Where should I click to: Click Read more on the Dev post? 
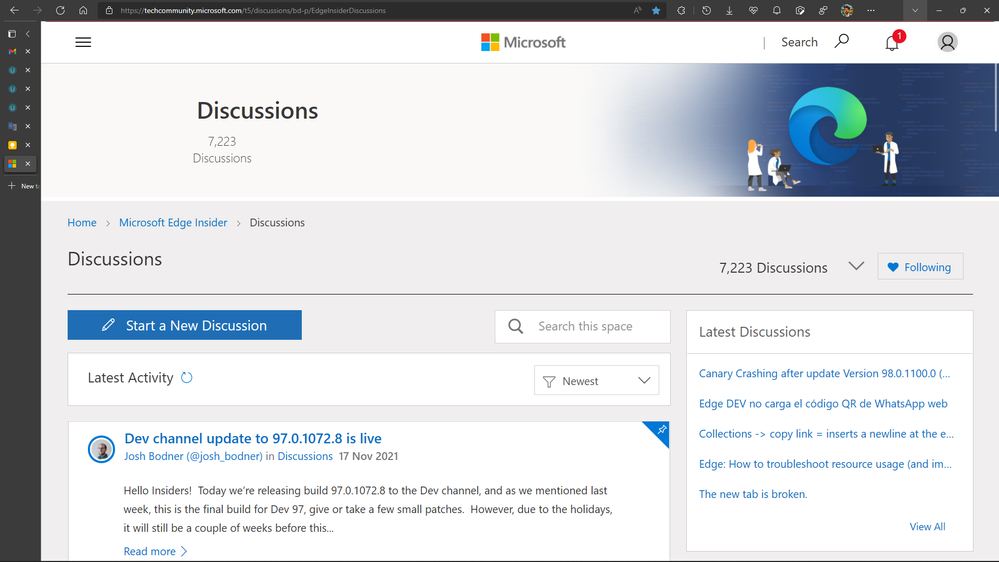[155, 551]
